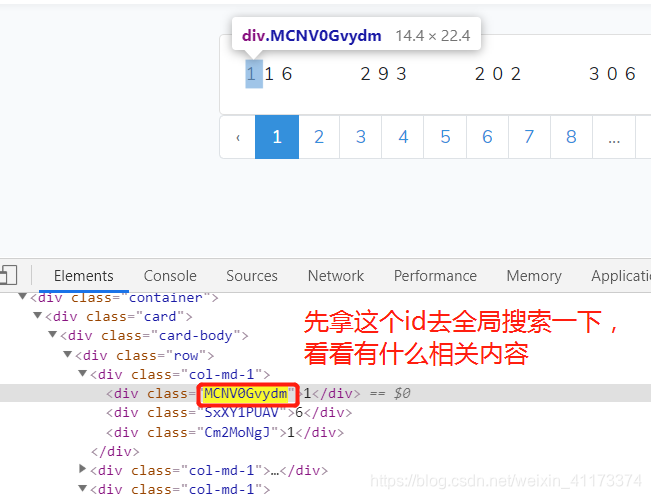Open the Sources tab
651x499 pixels.
pyautogui.click(x=252, y=276)
